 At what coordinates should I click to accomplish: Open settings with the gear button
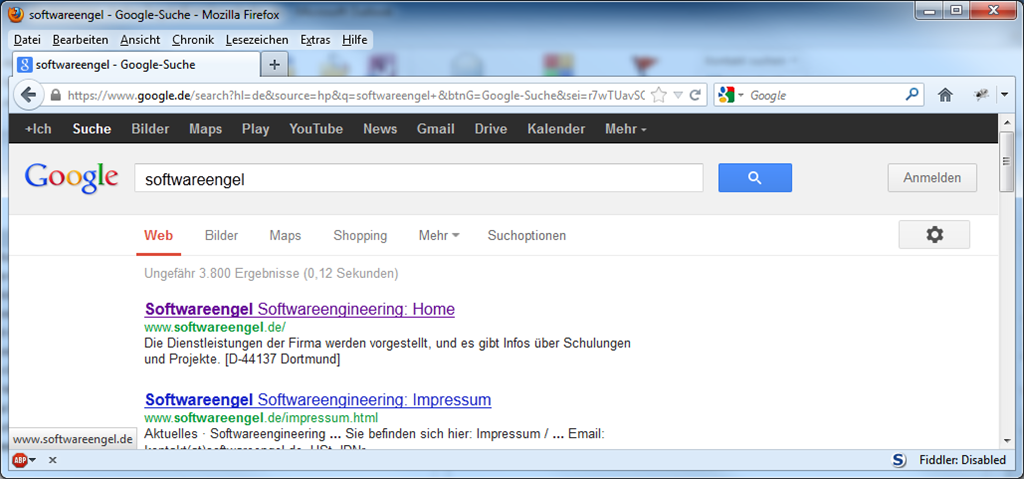(935, 235)
